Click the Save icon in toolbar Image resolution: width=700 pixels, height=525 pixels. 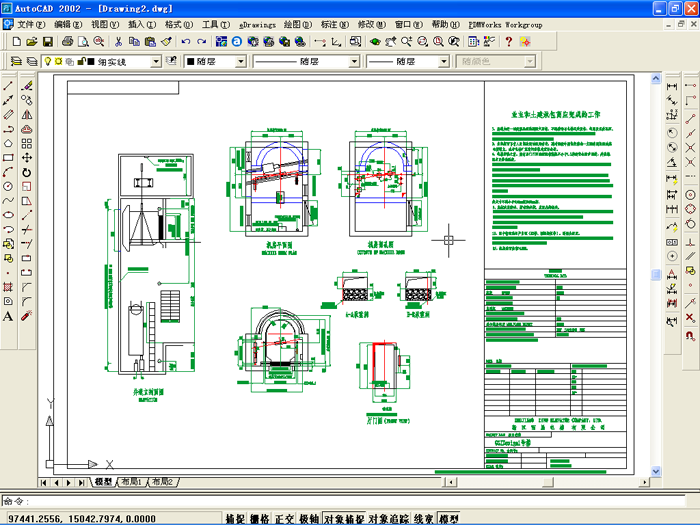(x=47, y=42)
